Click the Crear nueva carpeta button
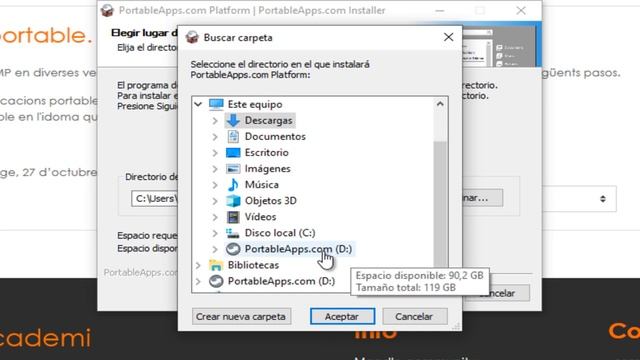Screen dimensions: 640x360 click(241, 316)
